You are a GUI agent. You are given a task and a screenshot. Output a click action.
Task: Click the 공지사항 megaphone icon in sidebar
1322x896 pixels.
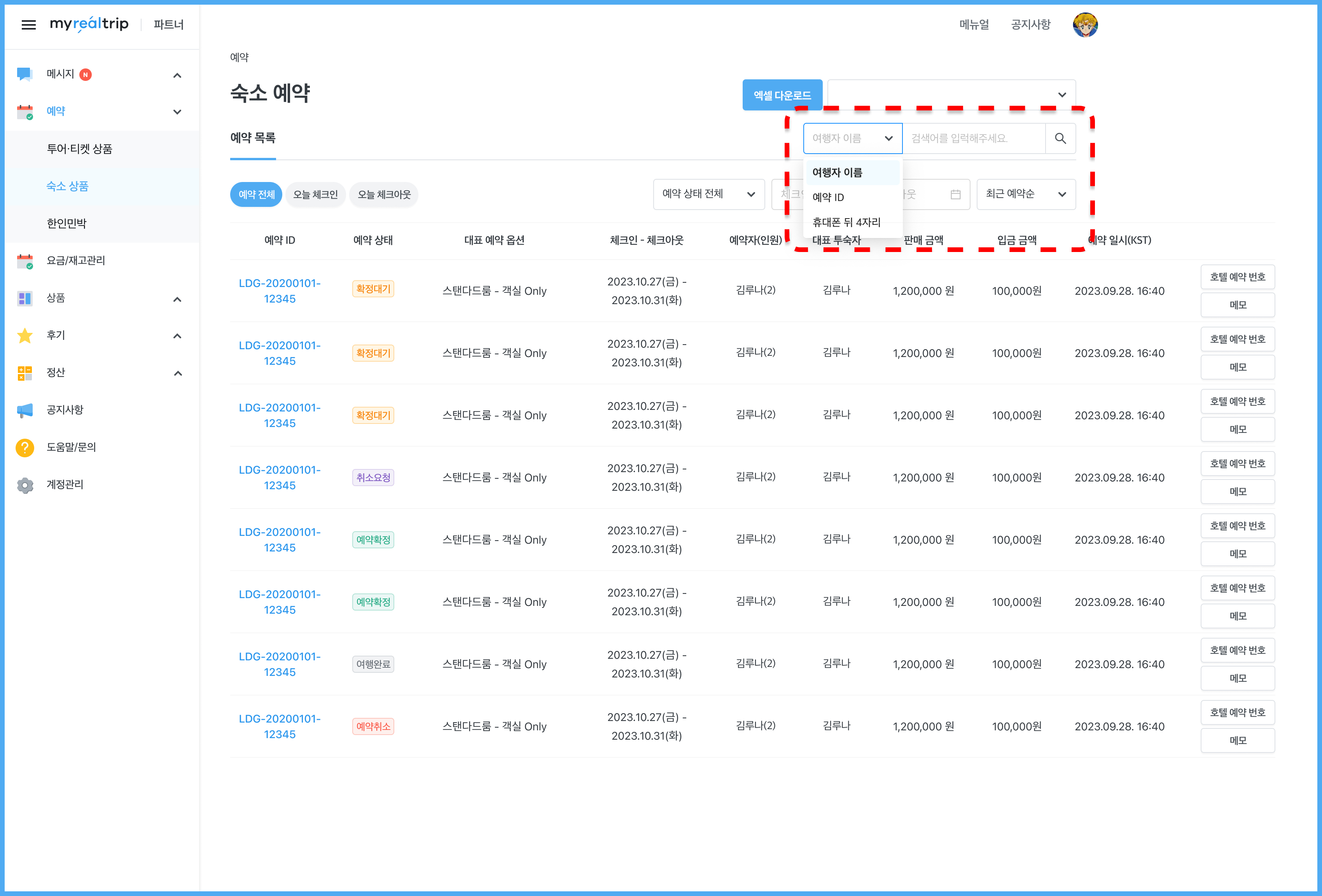[24, 410]
